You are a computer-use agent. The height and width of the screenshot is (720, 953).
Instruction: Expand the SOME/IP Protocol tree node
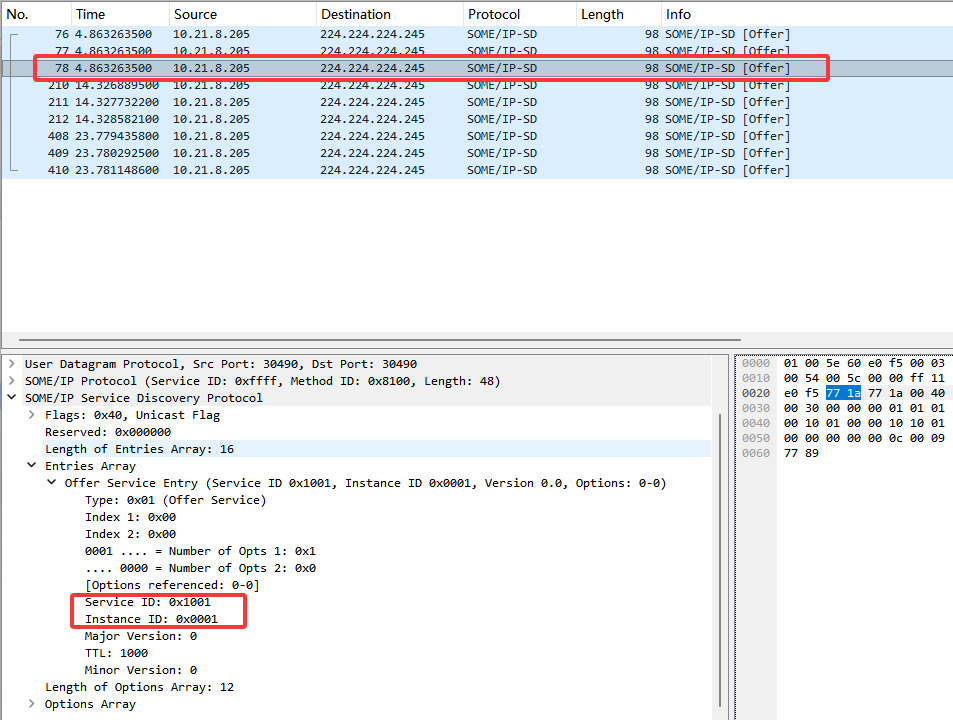coord(12,381)
